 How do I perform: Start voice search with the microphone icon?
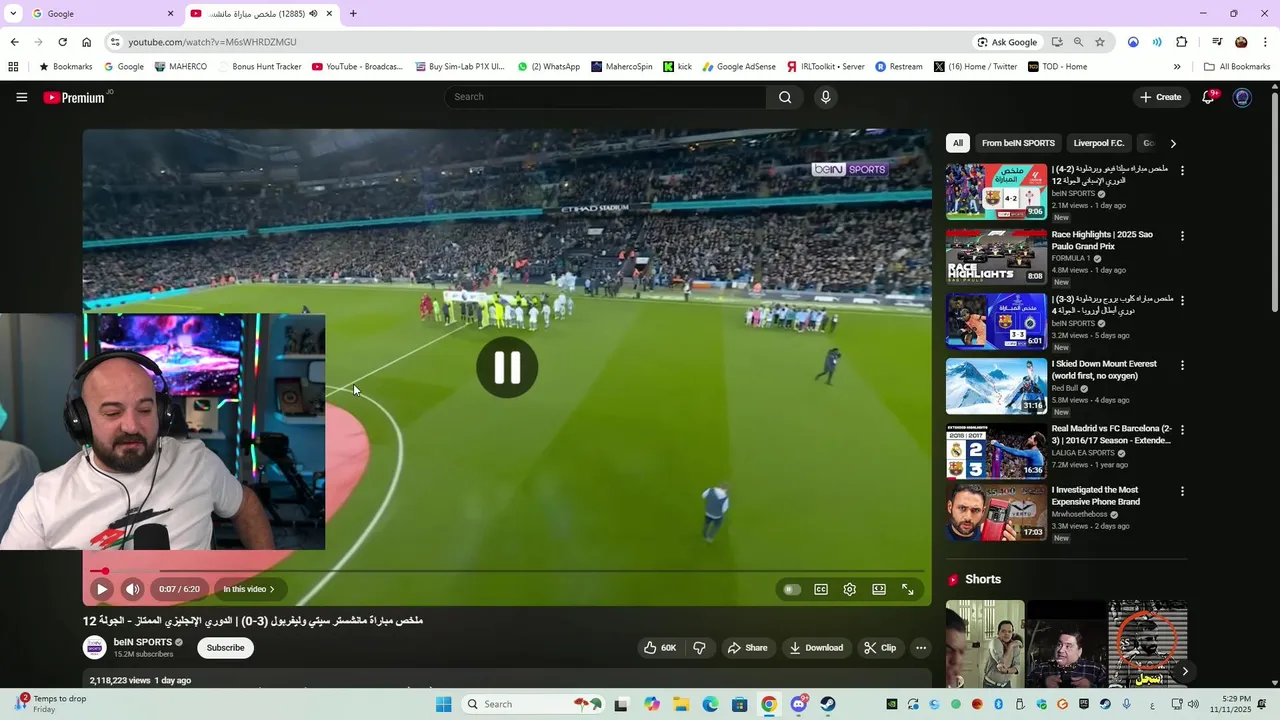(825, 97)
